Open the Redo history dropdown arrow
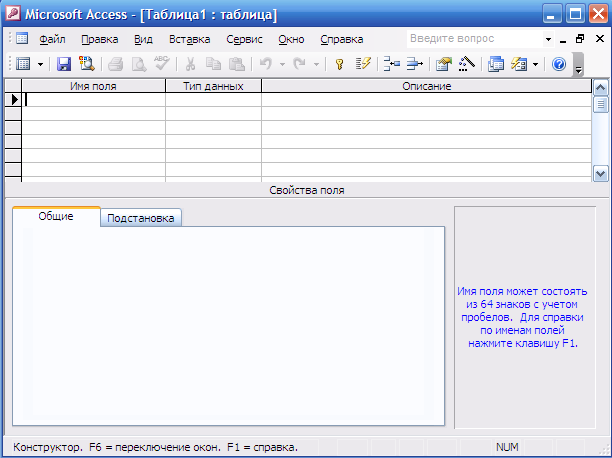 (x=317, y=64)
